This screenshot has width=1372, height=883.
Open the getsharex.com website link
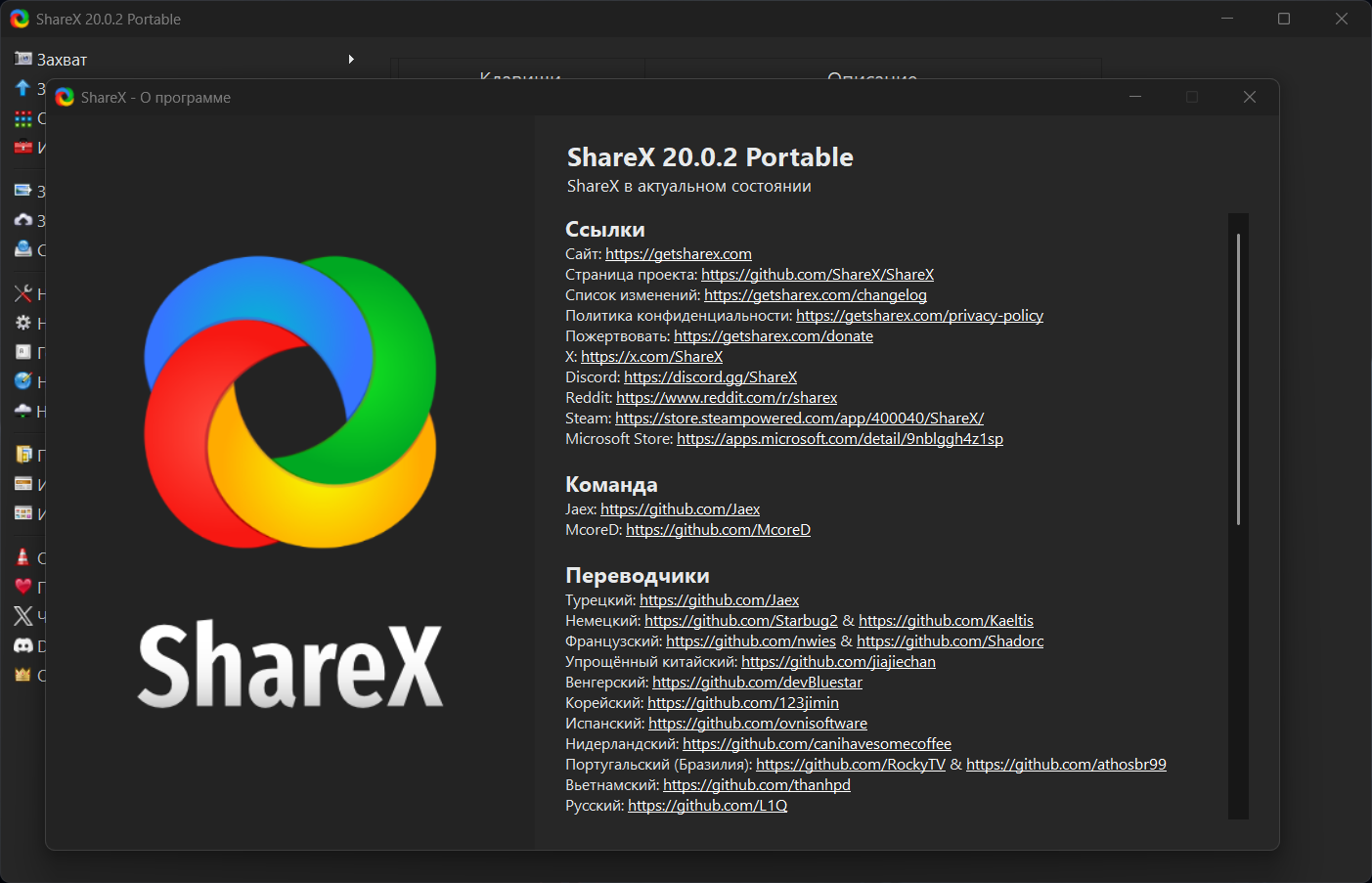coord(679,254)
